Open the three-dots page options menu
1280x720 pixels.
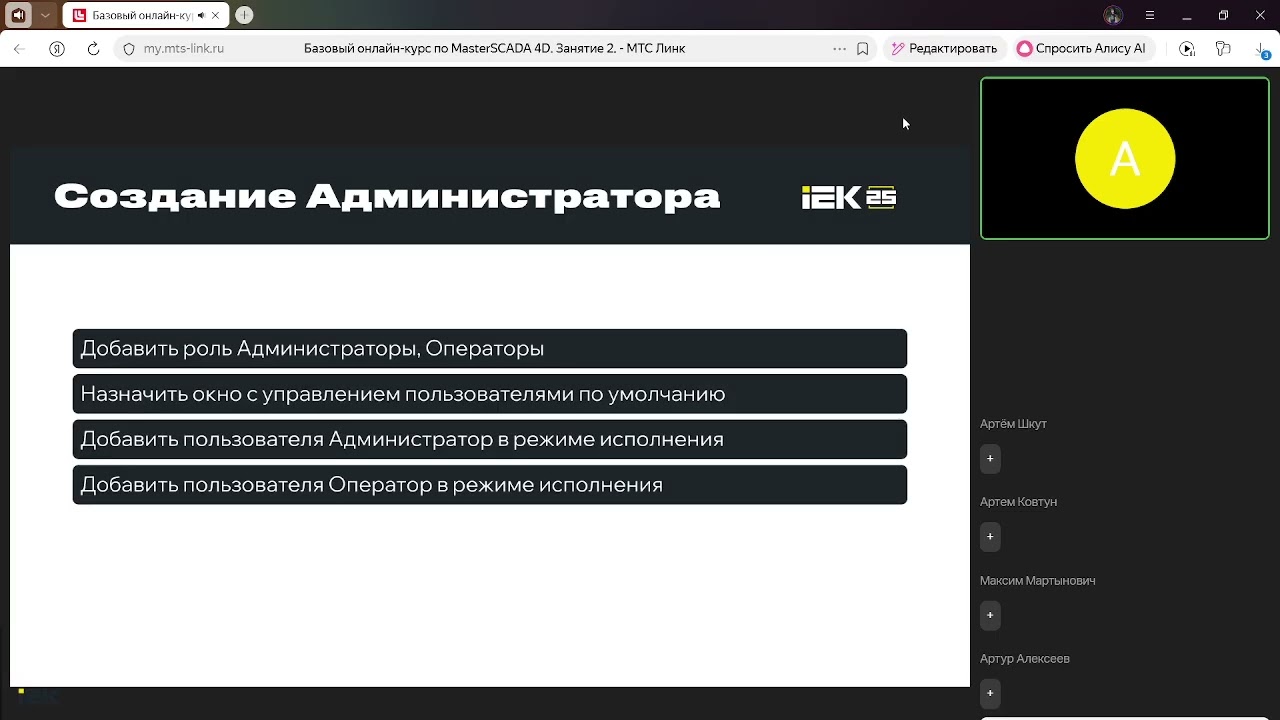point(839,48)
